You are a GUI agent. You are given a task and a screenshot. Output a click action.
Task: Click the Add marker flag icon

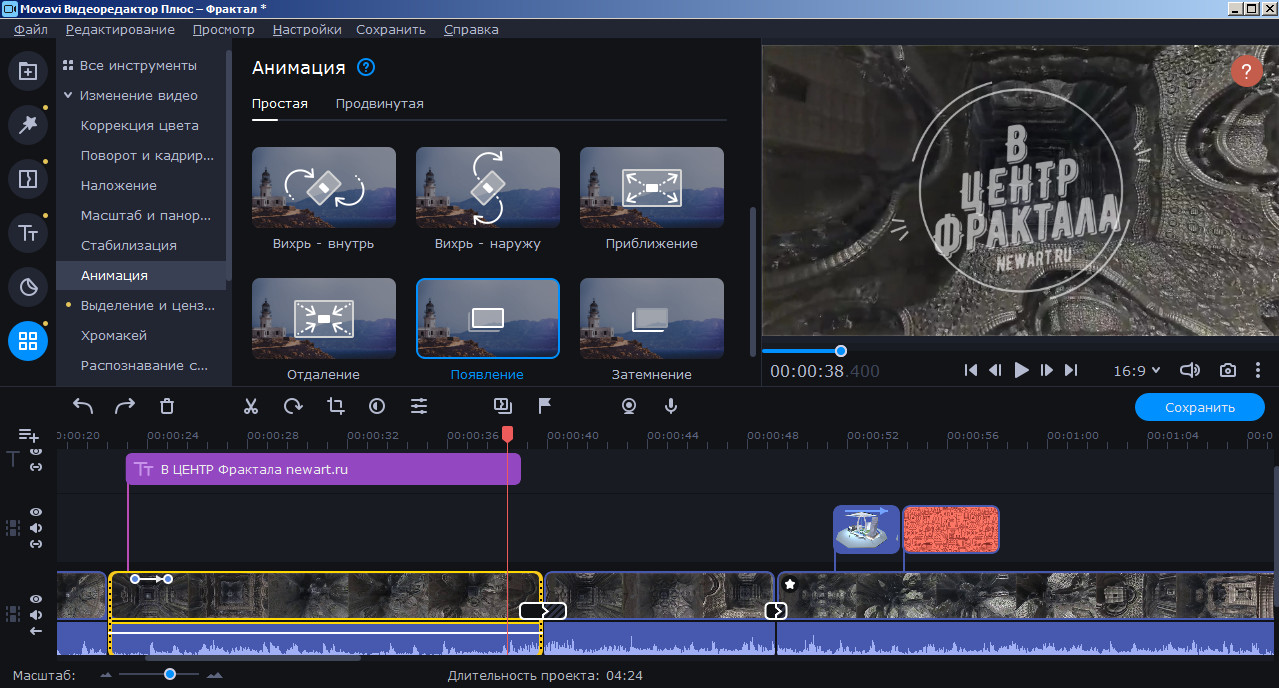545,406
